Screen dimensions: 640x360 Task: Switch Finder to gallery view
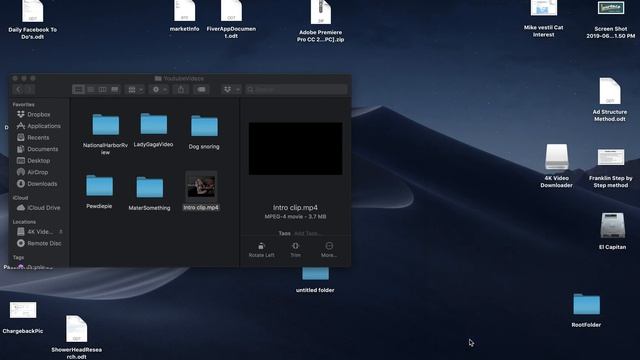pyautogui.click(x=115, y=89)
